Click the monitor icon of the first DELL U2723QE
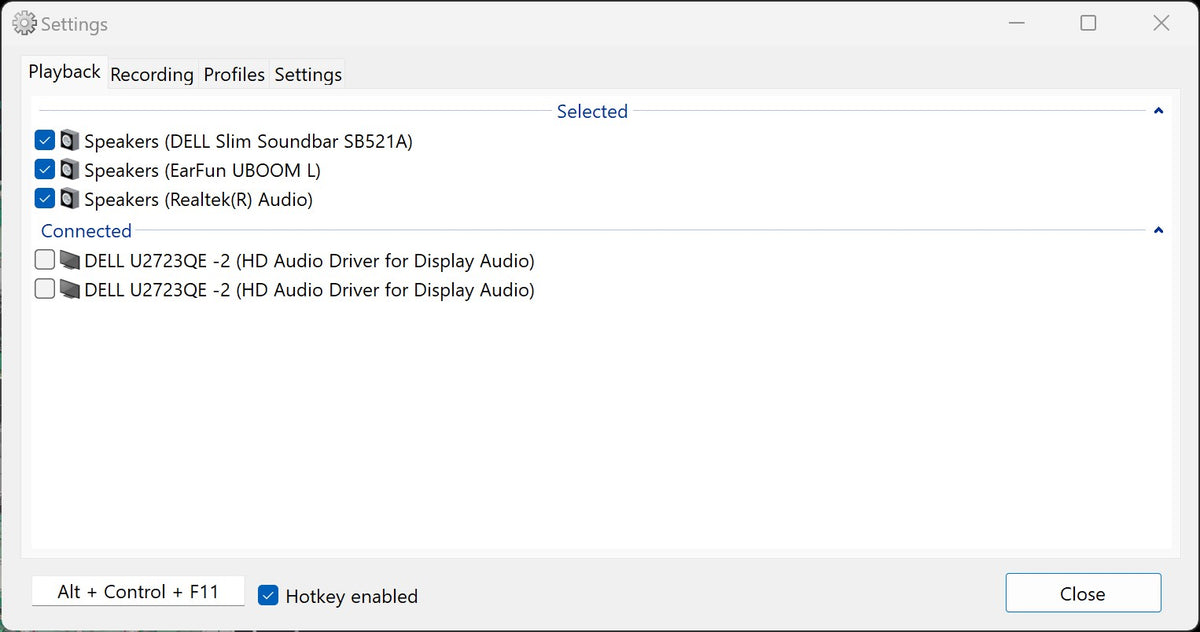 69,261
